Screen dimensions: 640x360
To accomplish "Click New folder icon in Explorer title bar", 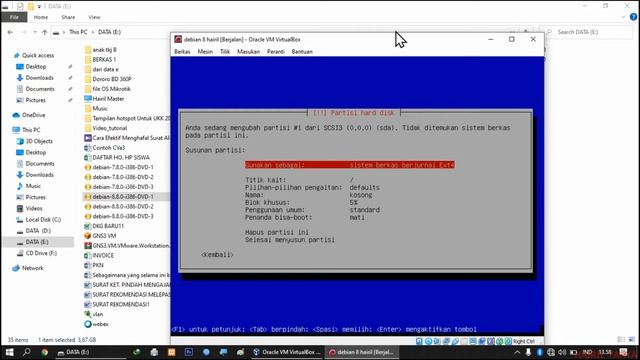I will coord(31,6).
